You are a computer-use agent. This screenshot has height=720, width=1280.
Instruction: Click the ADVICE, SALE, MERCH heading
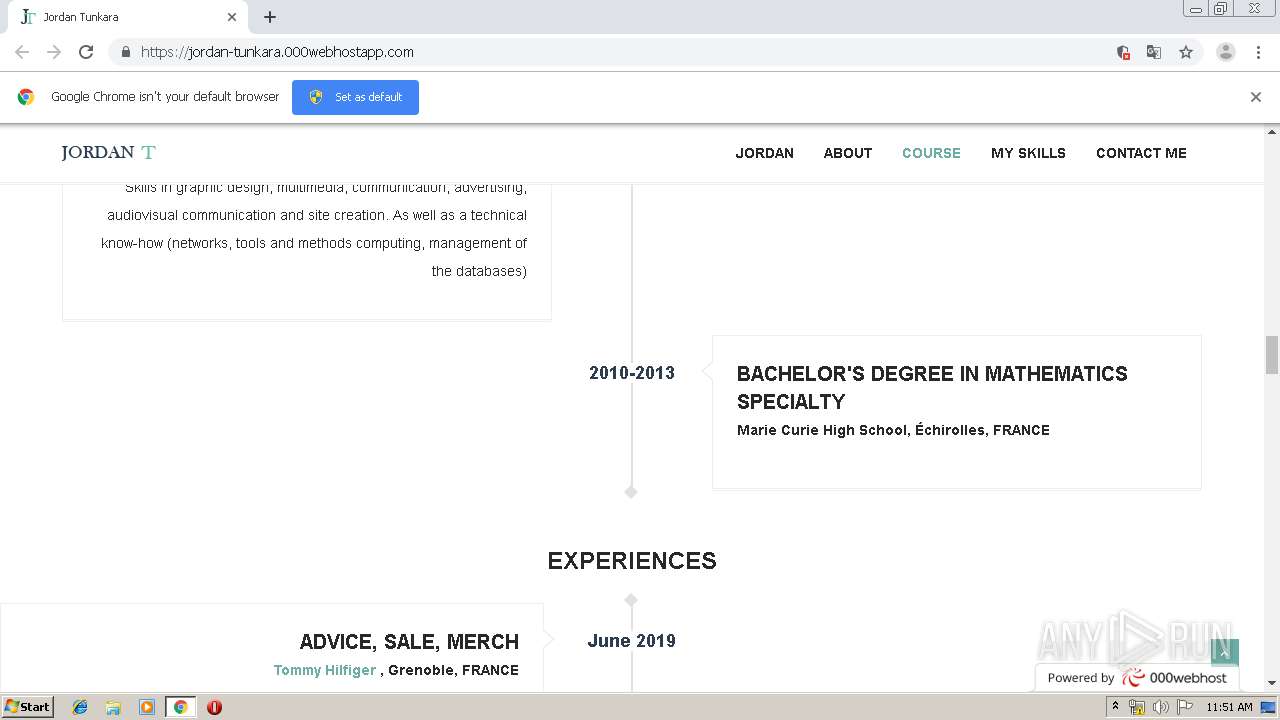[409, 642]
